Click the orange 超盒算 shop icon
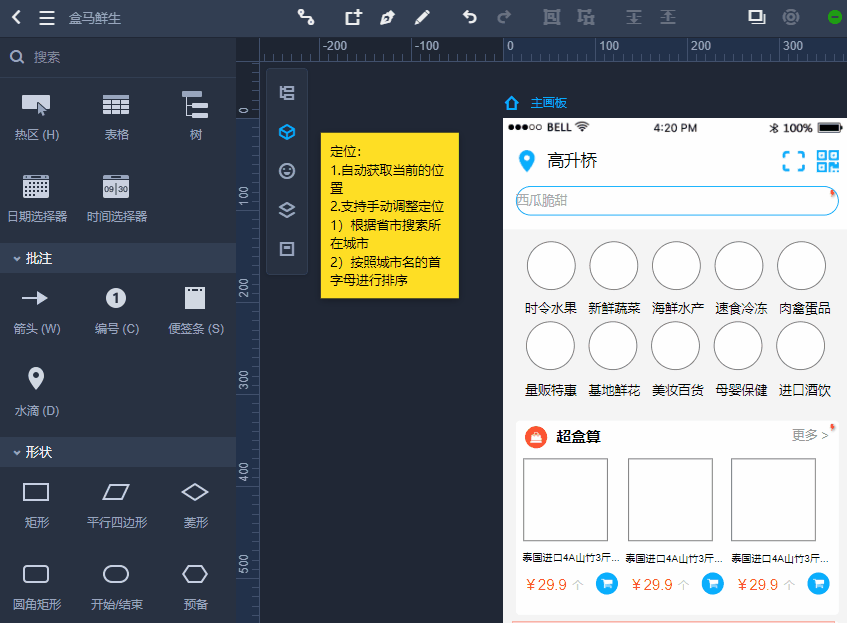 click(536, 437)
